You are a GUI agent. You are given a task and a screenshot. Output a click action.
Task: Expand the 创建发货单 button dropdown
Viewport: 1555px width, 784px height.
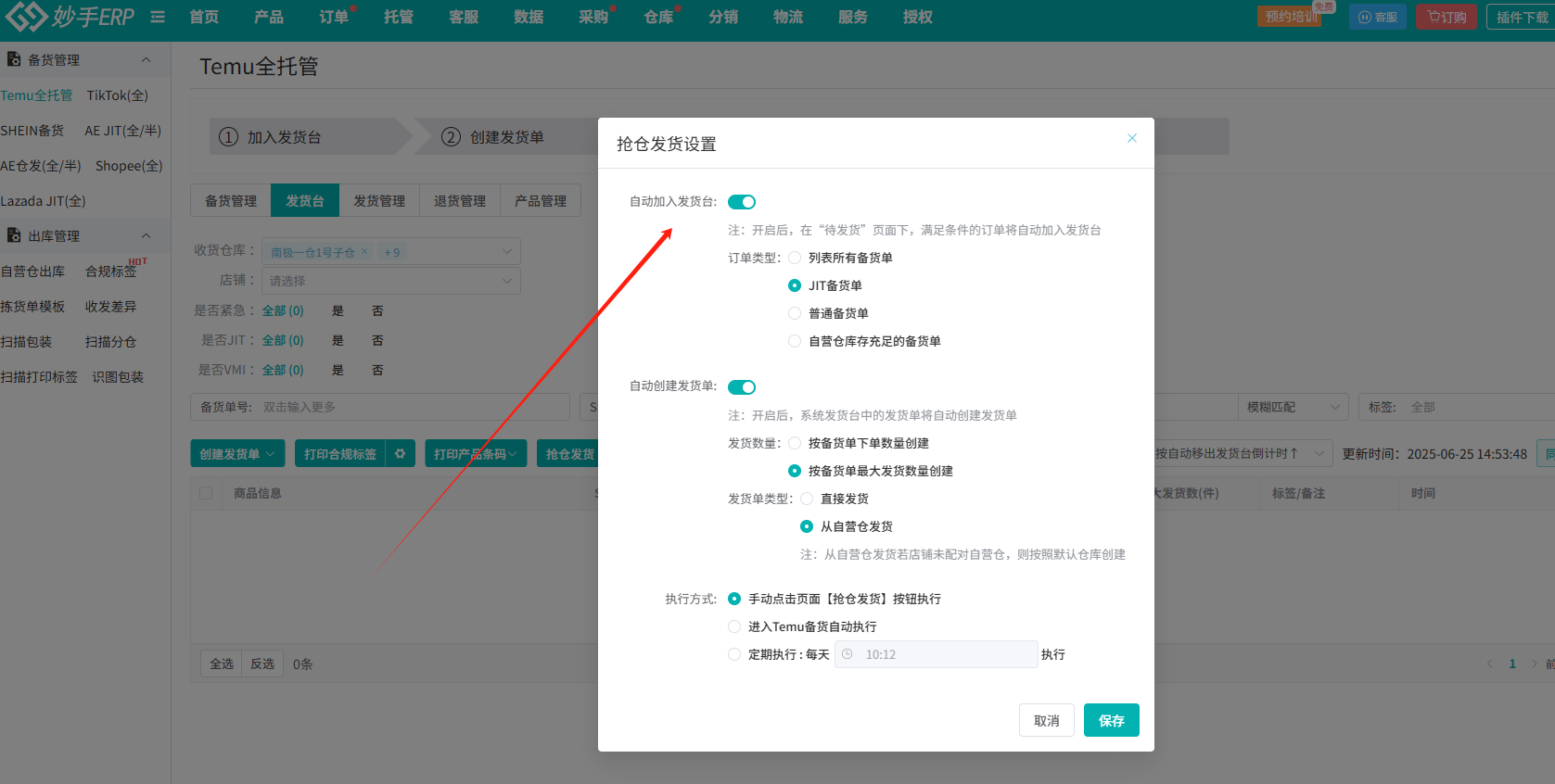[237, 454]
